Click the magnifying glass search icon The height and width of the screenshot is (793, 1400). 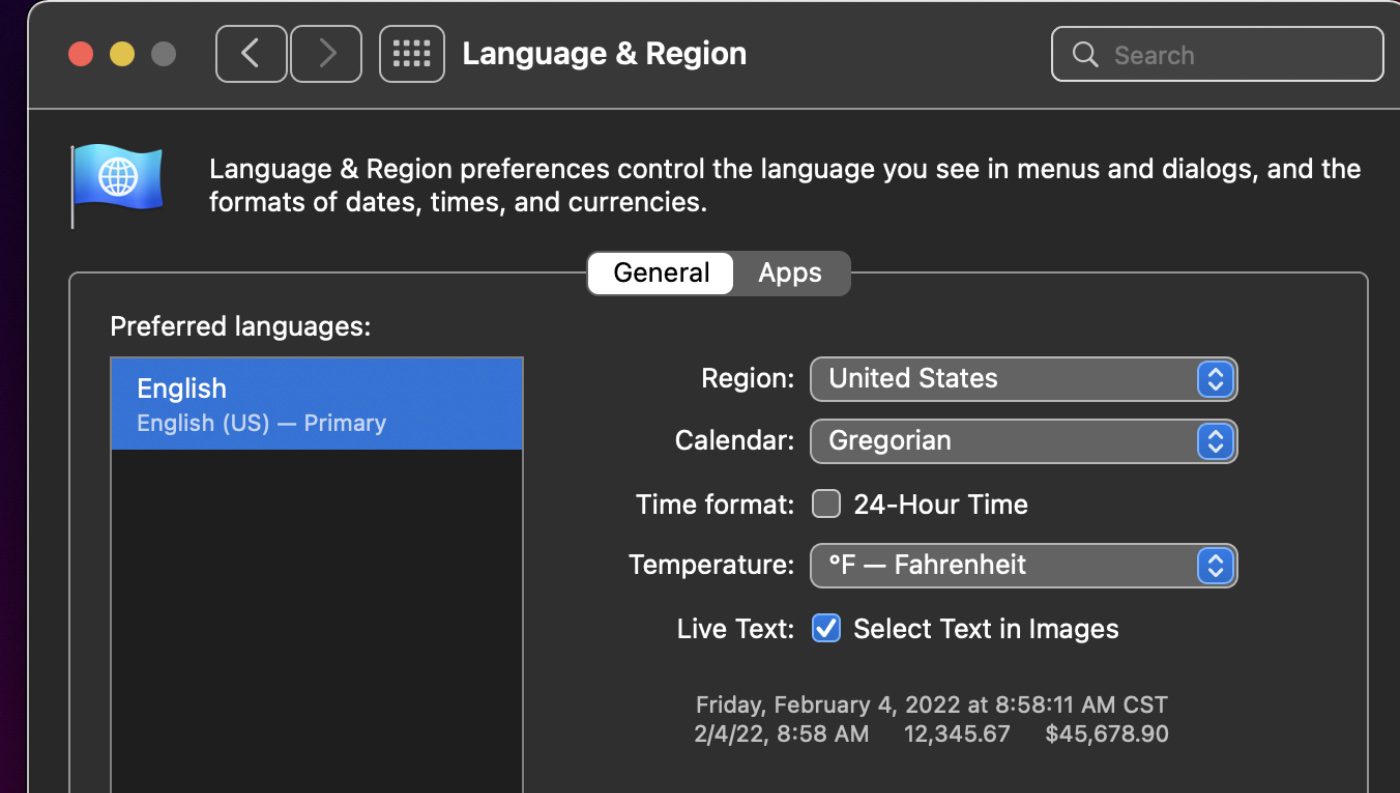[1085, 55]
